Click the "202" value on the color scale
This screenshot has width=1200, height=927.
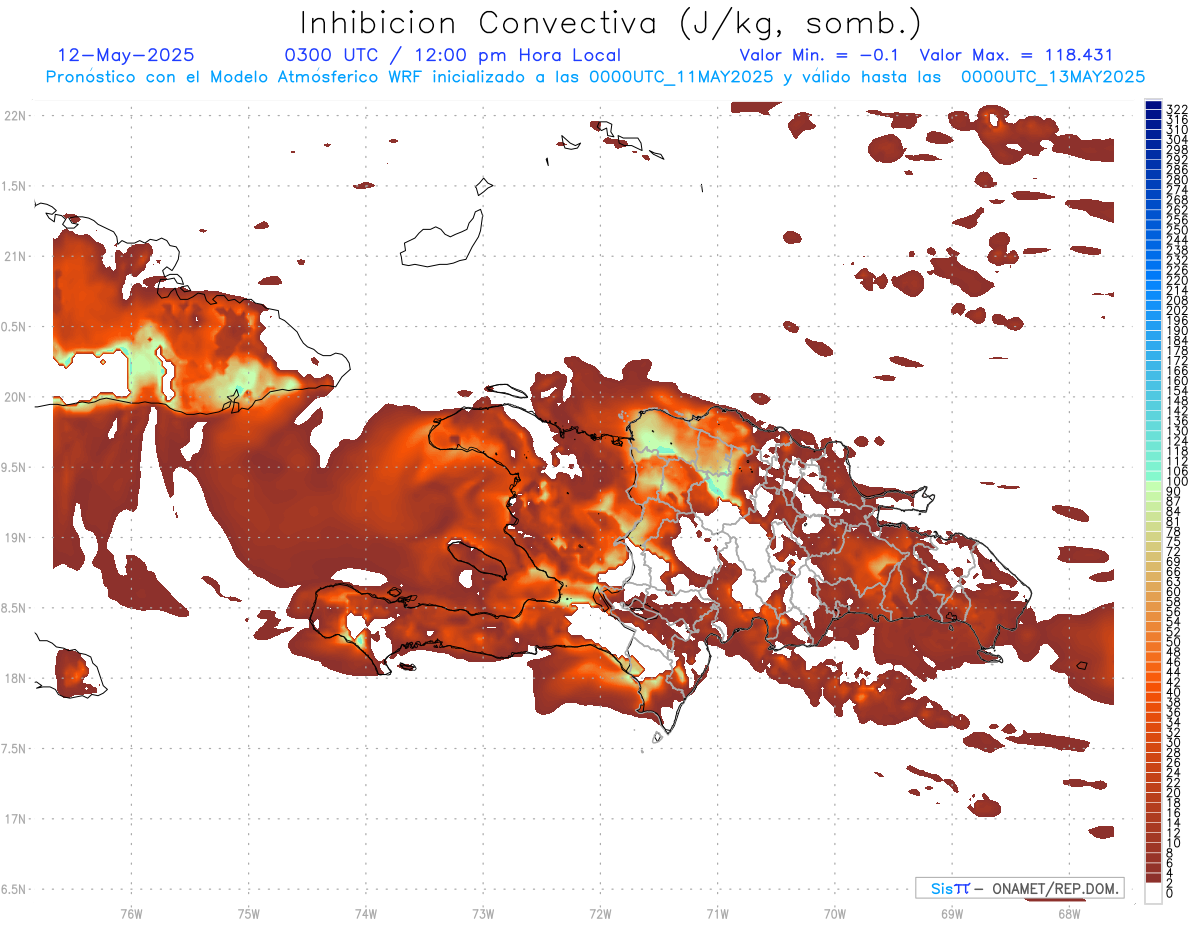(1177, 310)
